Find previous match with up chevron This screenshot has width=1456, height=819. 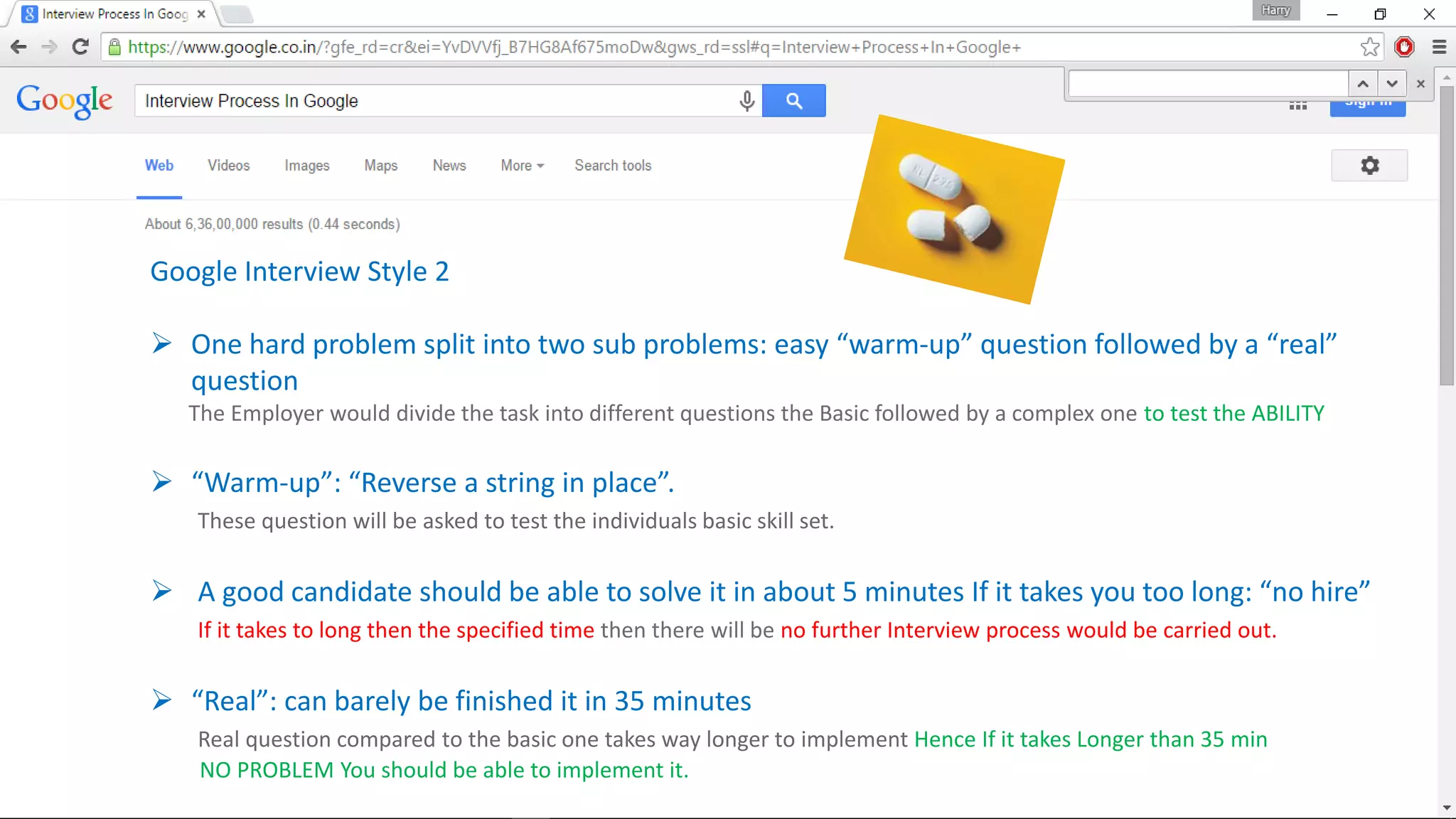click(1363, 84)
